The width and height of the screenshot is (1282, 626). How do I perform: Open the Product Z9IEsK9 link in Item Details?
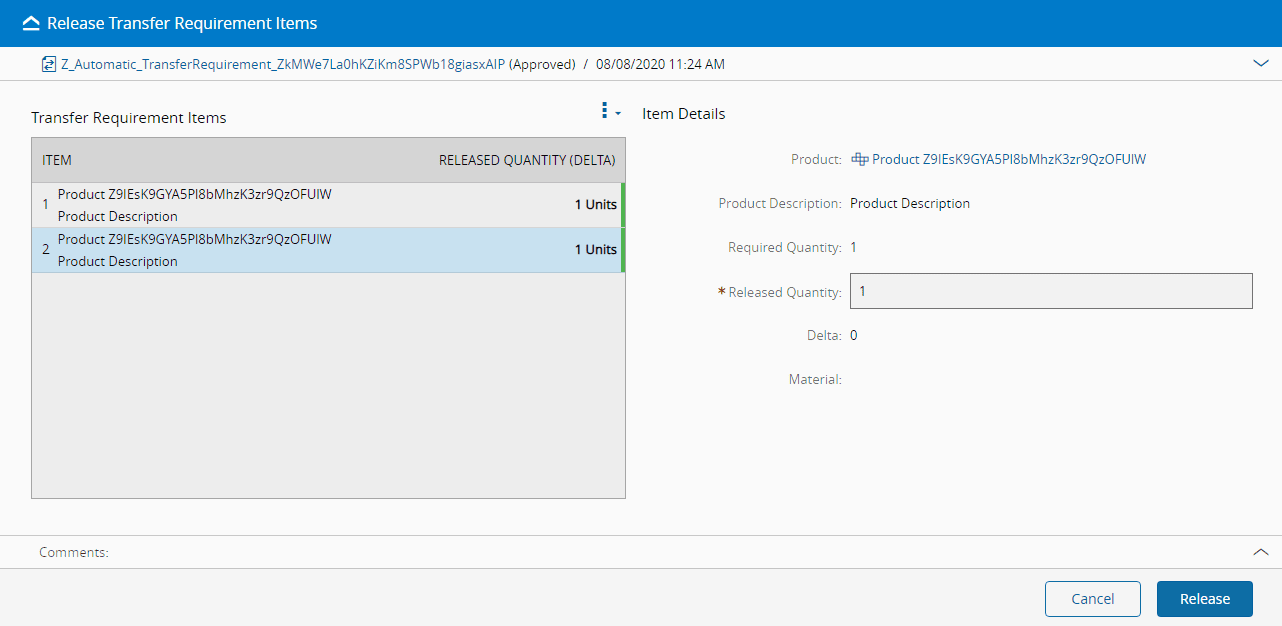coord(1008,159)
